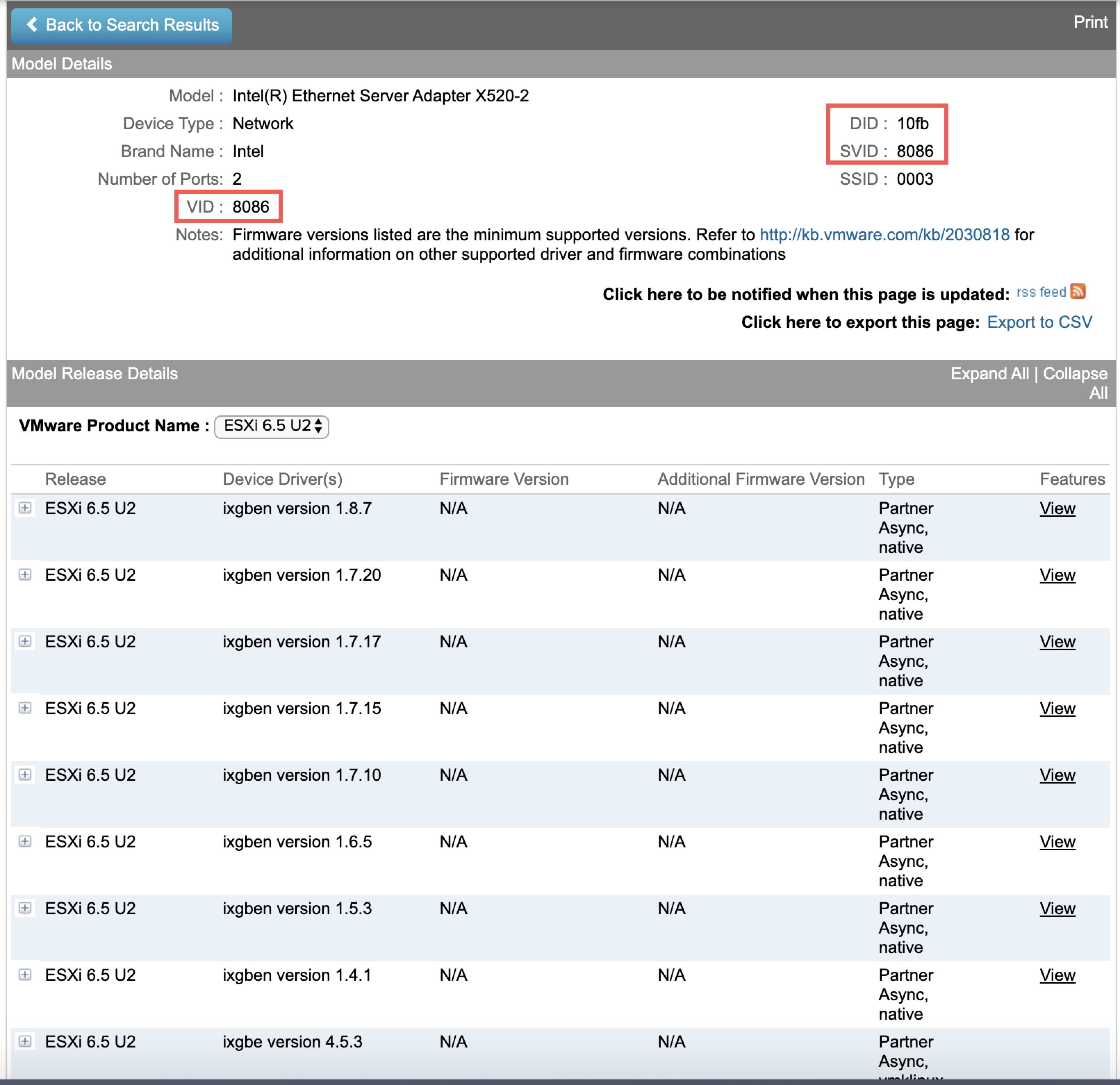Expand the ixgben version 1.7.15 row
The height and width of the screenshot is (1085, 1120).
(x=25, y=708)
